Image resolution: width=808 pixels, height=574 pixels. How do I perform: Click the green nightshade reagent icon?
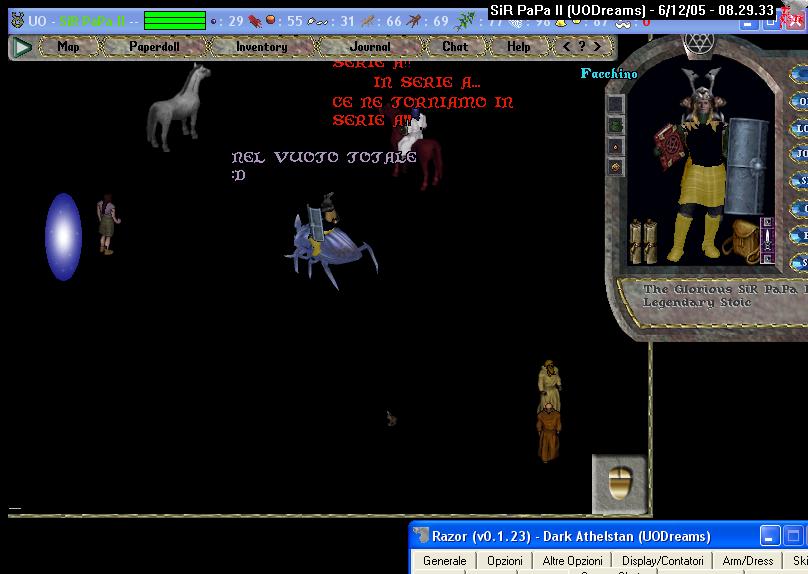point(466,21)
